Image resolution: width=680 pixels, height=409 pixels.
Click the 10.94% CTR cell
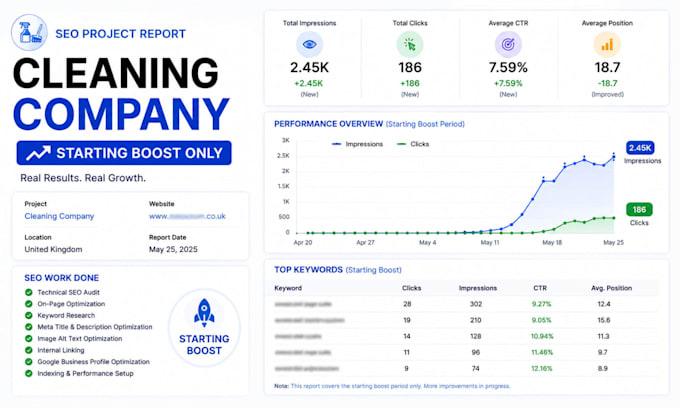542,336
